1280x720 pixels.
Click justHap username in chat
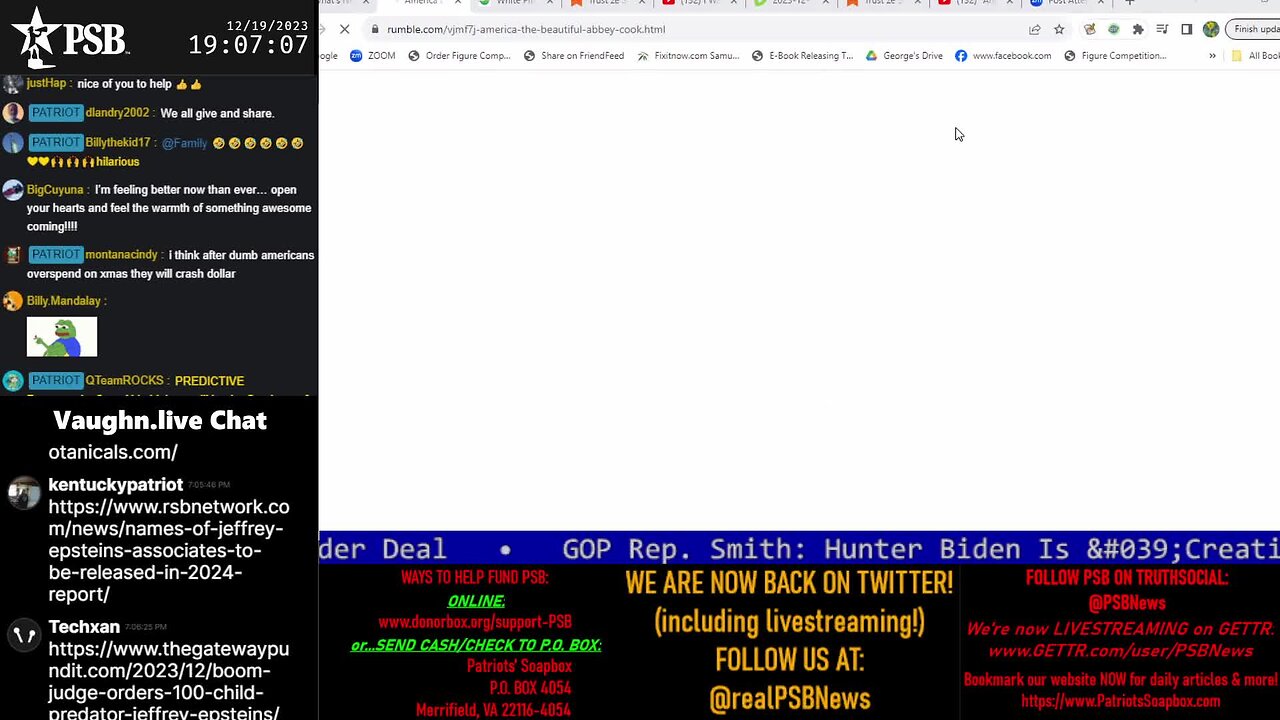pos(46,84)
